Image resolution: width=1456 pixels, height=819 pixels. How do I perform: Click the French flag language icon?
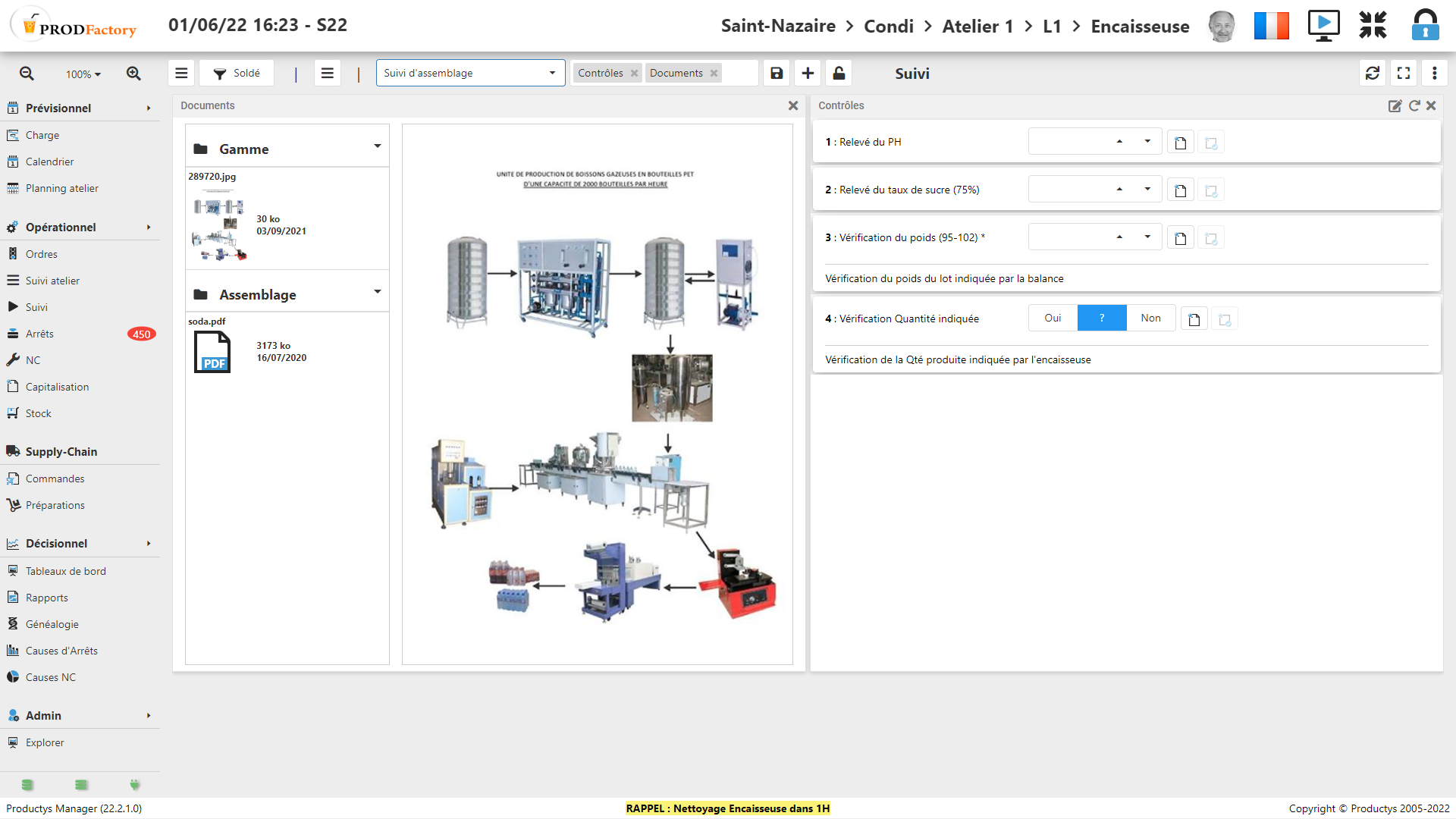pyautogui.click(x=1271, y=26)
